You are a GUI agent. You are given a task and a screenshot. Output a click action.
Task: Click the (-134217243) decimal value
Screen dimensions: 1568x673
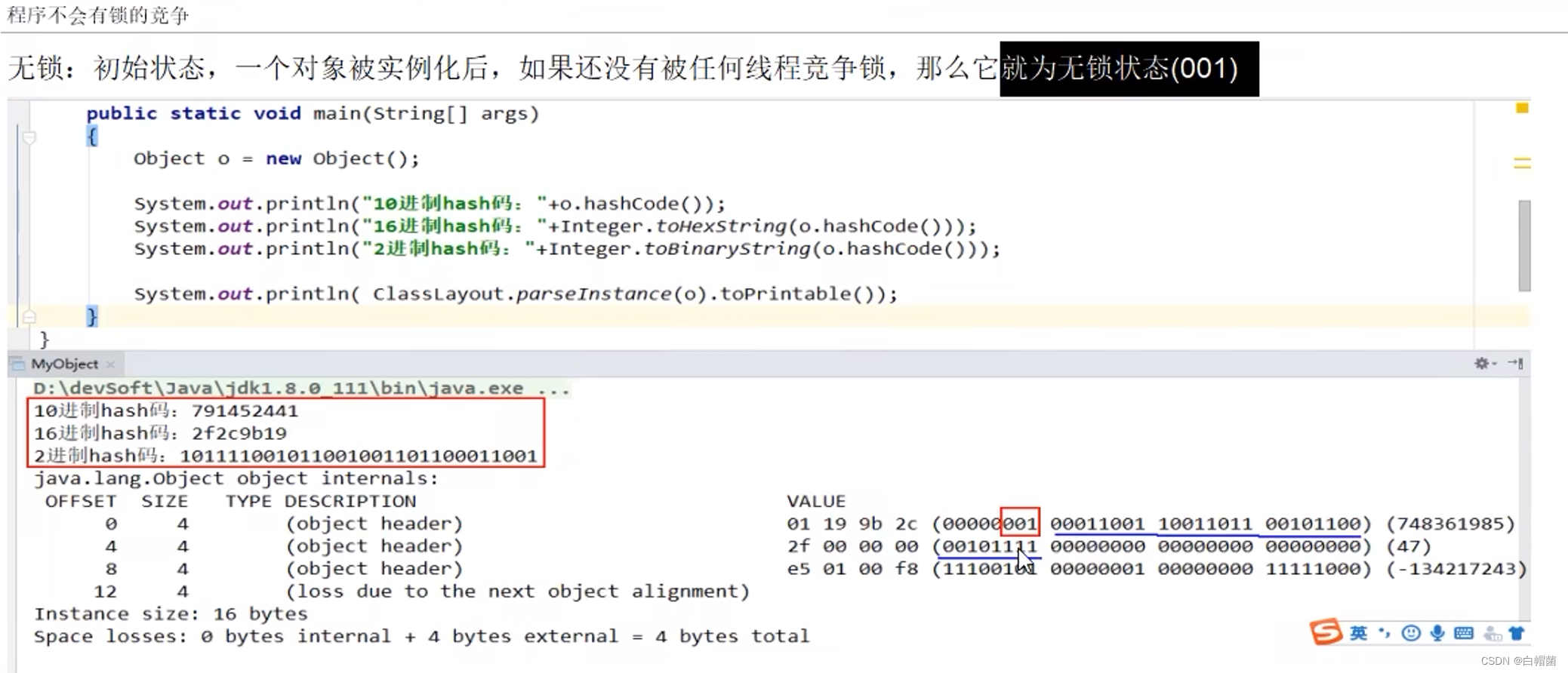click(1456, 569)
